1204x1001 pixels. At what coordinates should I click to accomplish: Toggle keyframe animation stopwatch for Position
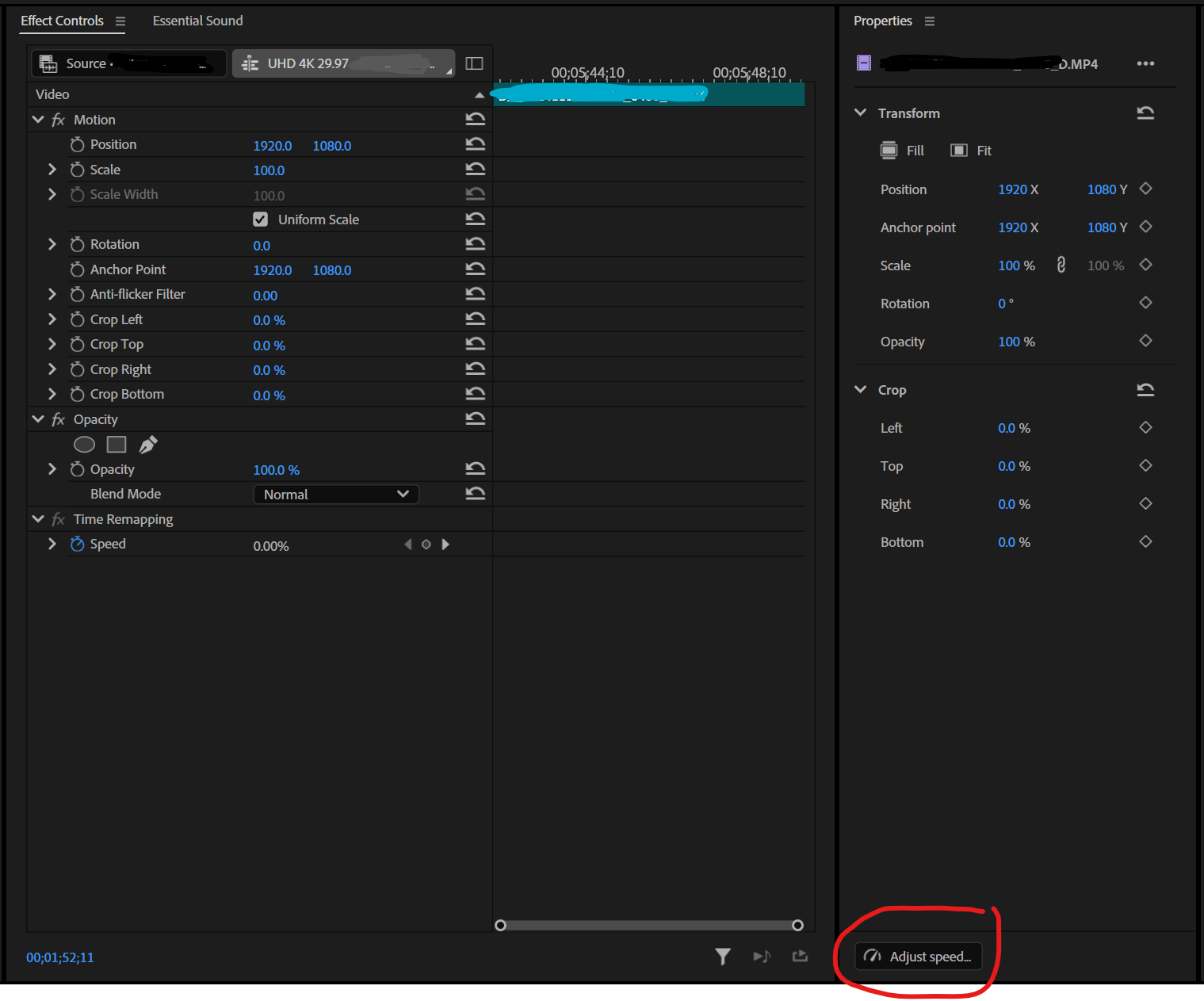point(77,144)
